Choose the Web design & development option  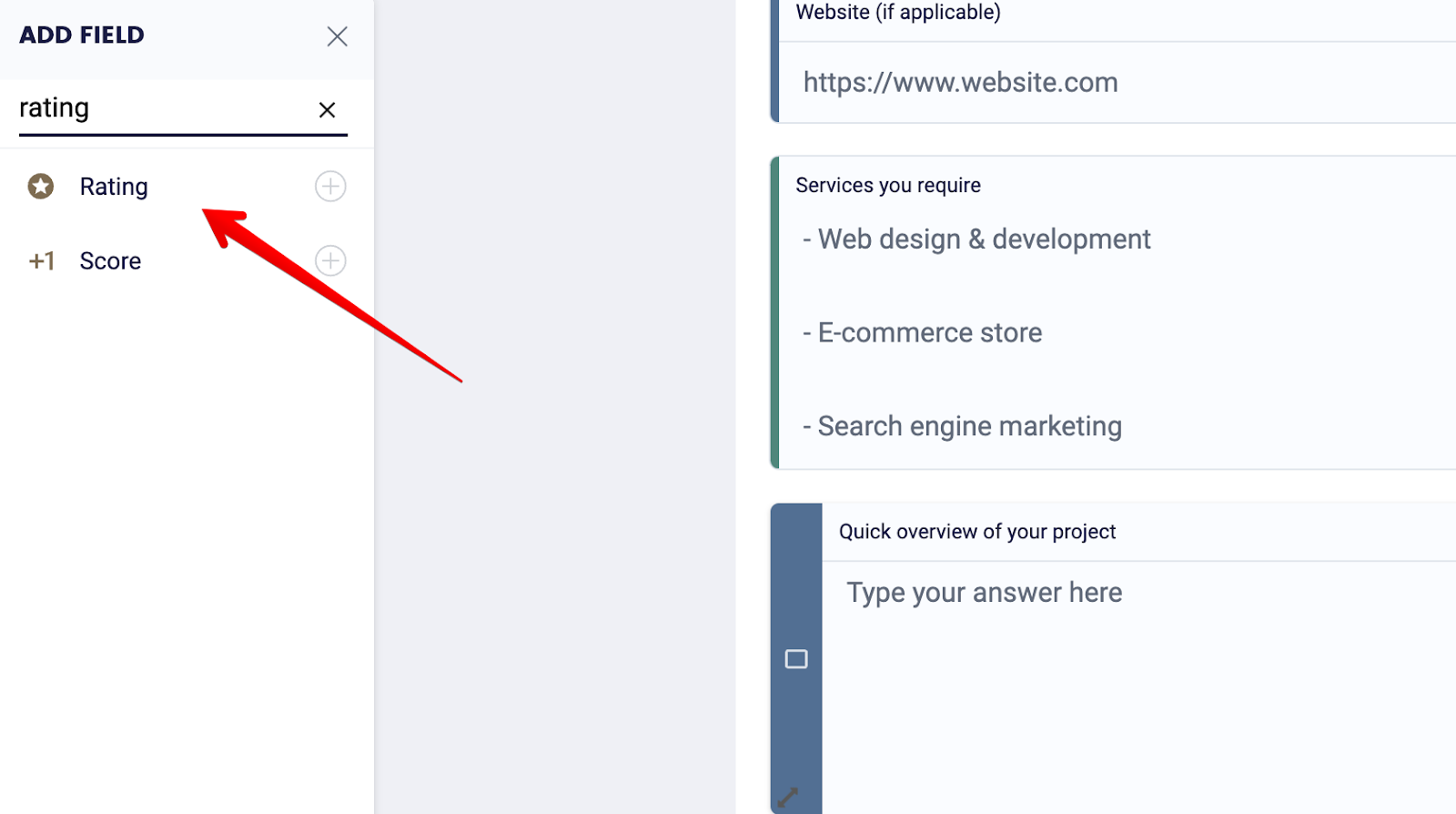pyautogui.click(x=976, y=239)
